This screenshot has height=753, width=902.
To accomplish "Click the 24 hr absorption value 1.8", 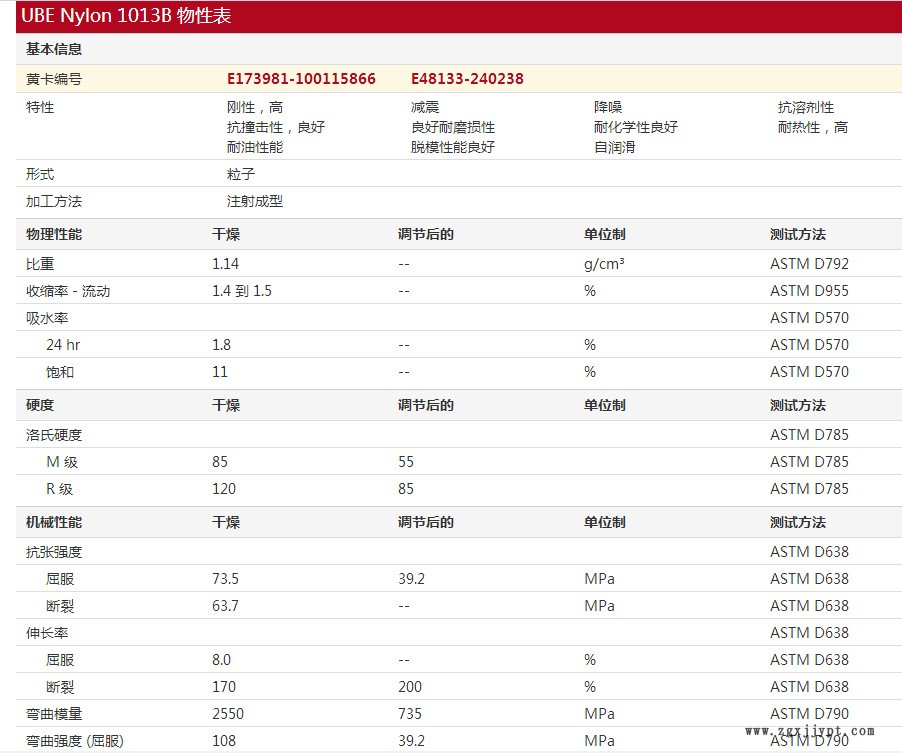I will pyautogui.click(x=221, y=345).
